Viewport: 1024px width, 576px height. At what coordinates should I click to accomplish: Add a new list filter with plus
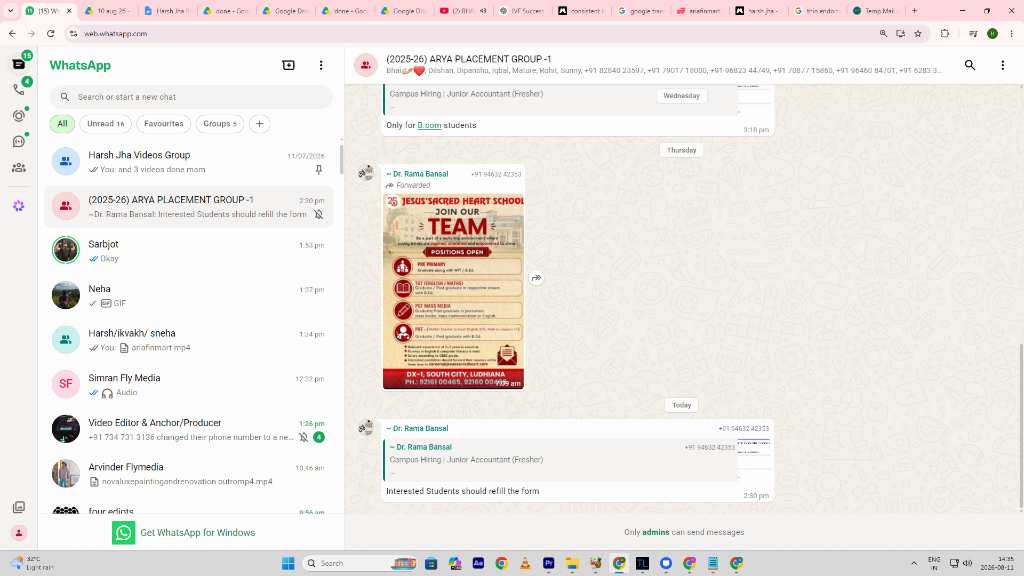coord(259,123)
